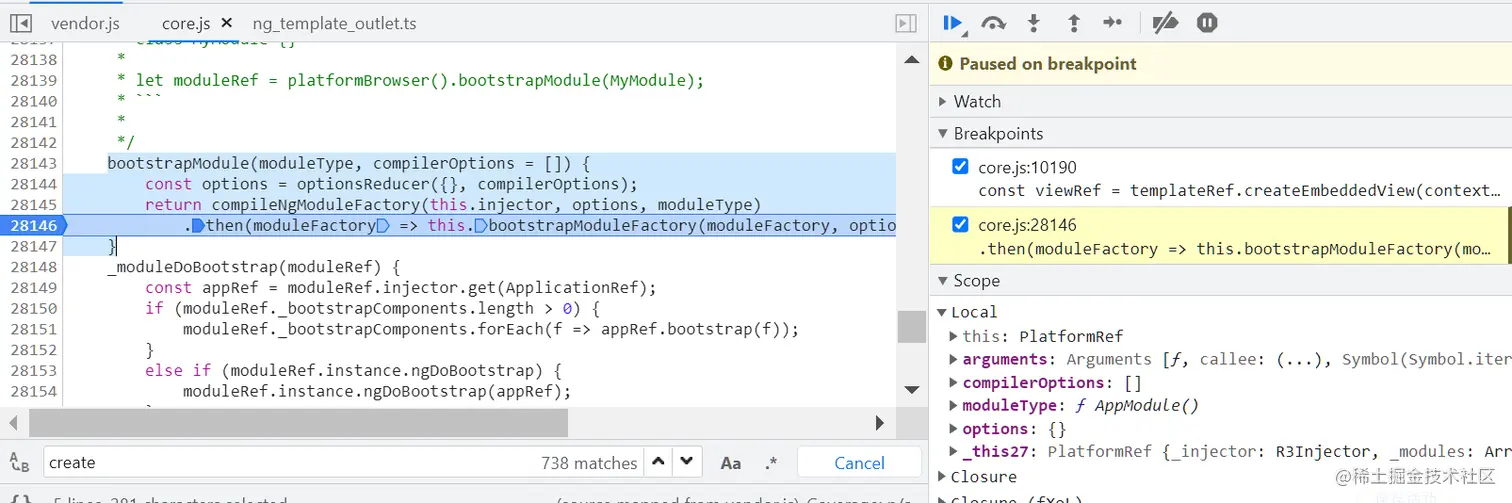Collapse the Local scope group
The height and width of the screenshot is (503, 1512).
[942, 312]
